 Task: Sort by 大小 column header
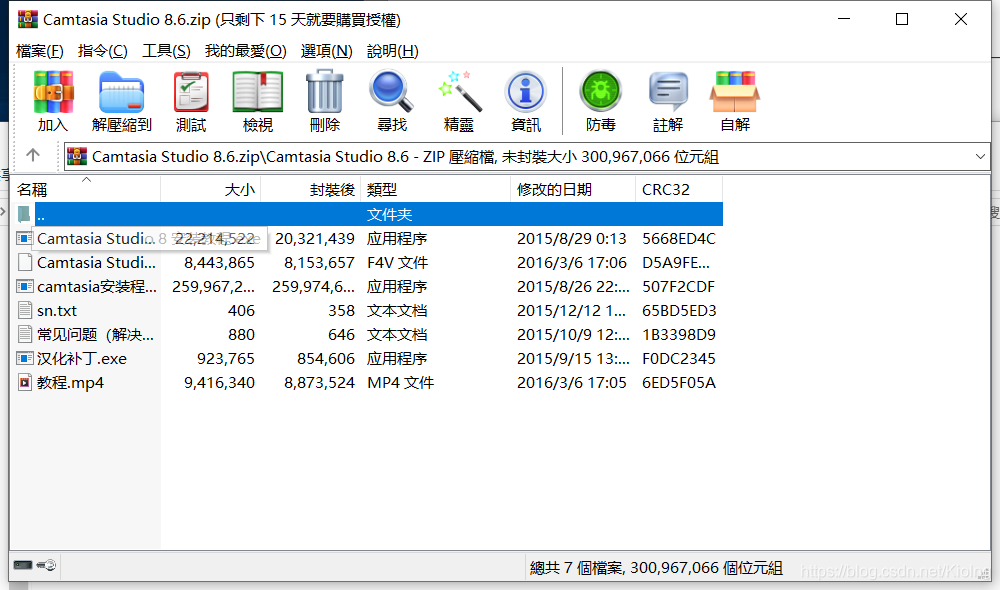point(210,189)
